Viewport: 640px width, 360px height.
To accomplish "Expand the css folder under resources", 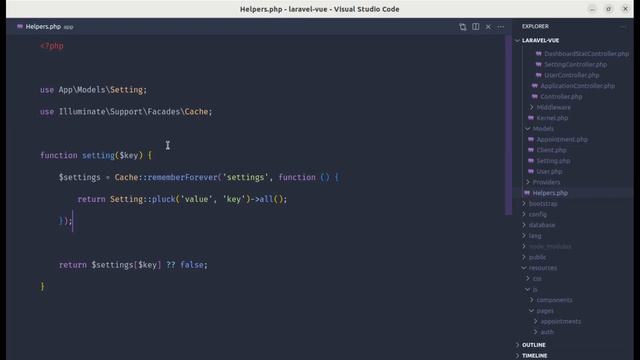I will pos(537,278).
